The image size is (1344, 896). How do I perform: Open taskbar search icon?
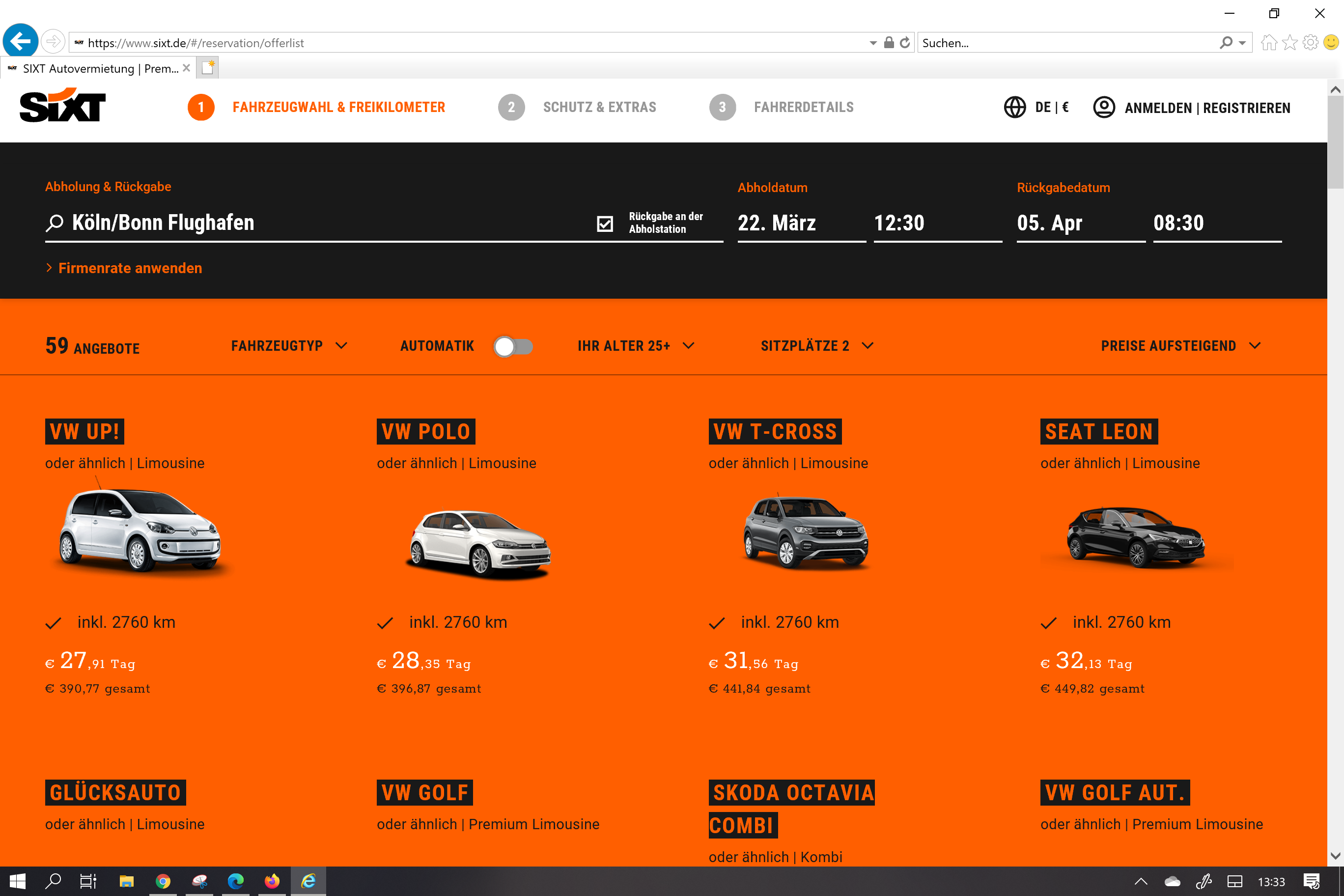click(x=53, y=881)
